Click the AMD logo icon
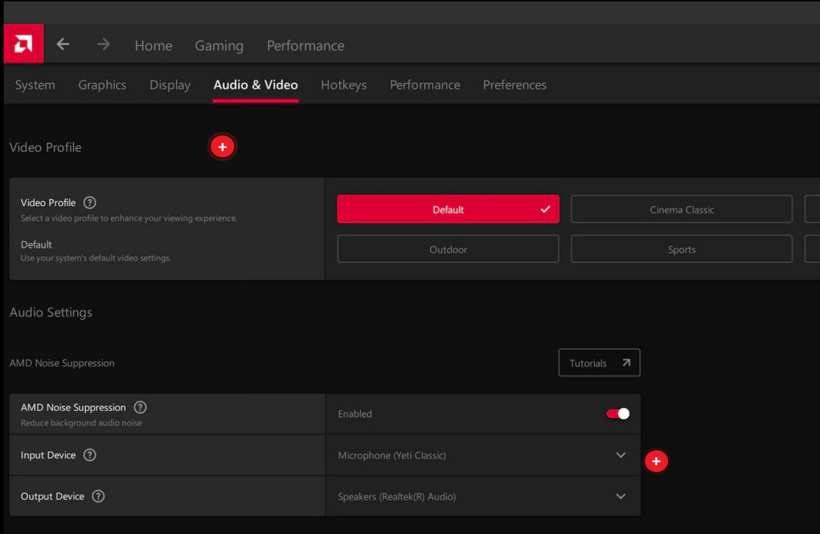 23,44
